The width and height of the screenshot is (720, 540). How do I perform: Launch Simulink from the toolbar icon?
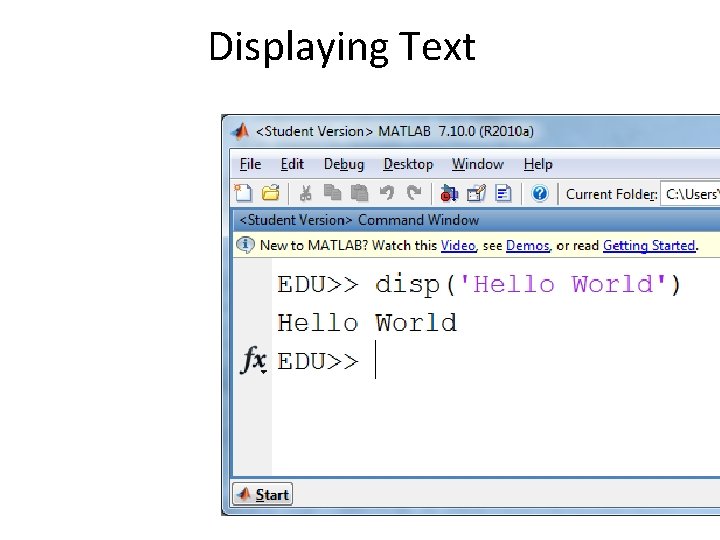click(449, 193)
